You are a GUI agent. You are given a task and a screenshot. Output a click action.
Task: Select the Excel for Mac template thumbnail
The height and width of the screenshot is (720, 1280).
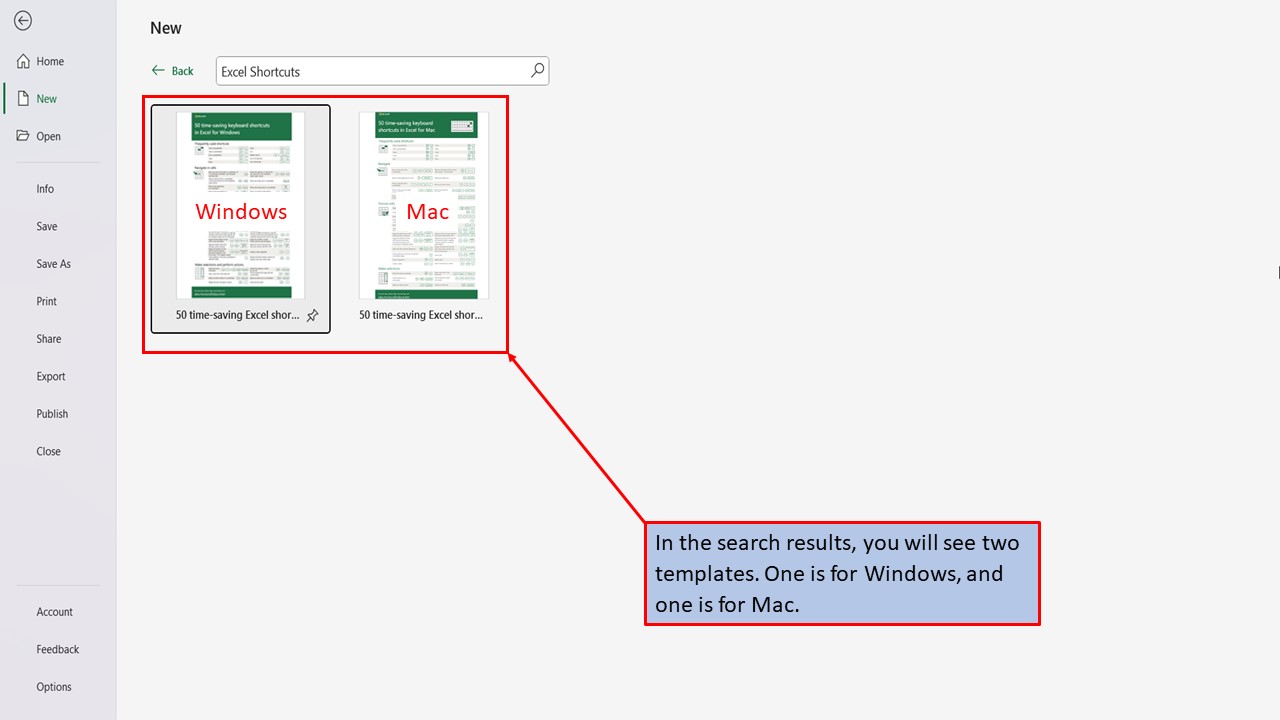click(423, 205)
